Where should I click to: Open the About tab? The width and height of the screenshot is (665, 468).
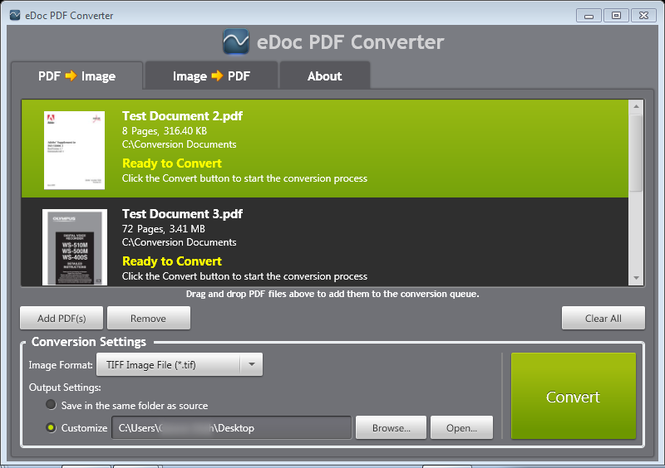(325, 76)
